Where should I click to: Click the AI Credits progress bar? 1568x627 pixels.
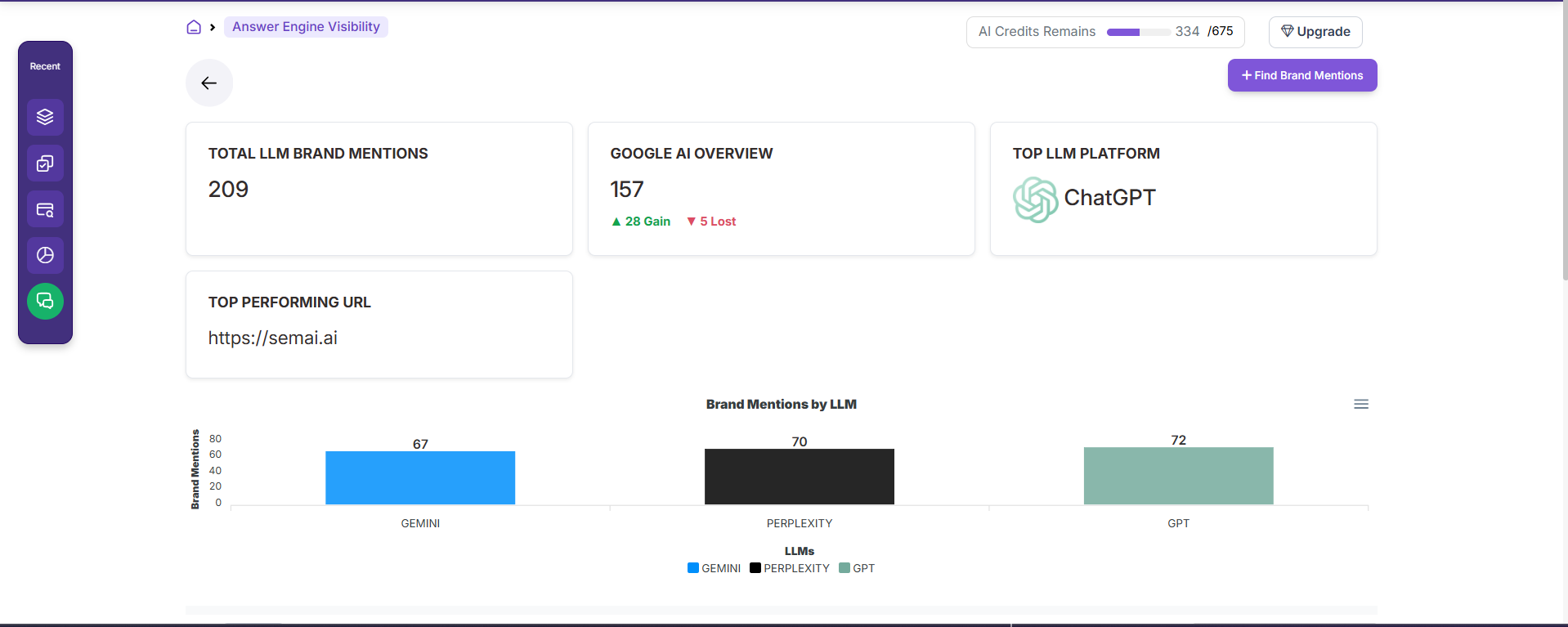coord(1137,32)
